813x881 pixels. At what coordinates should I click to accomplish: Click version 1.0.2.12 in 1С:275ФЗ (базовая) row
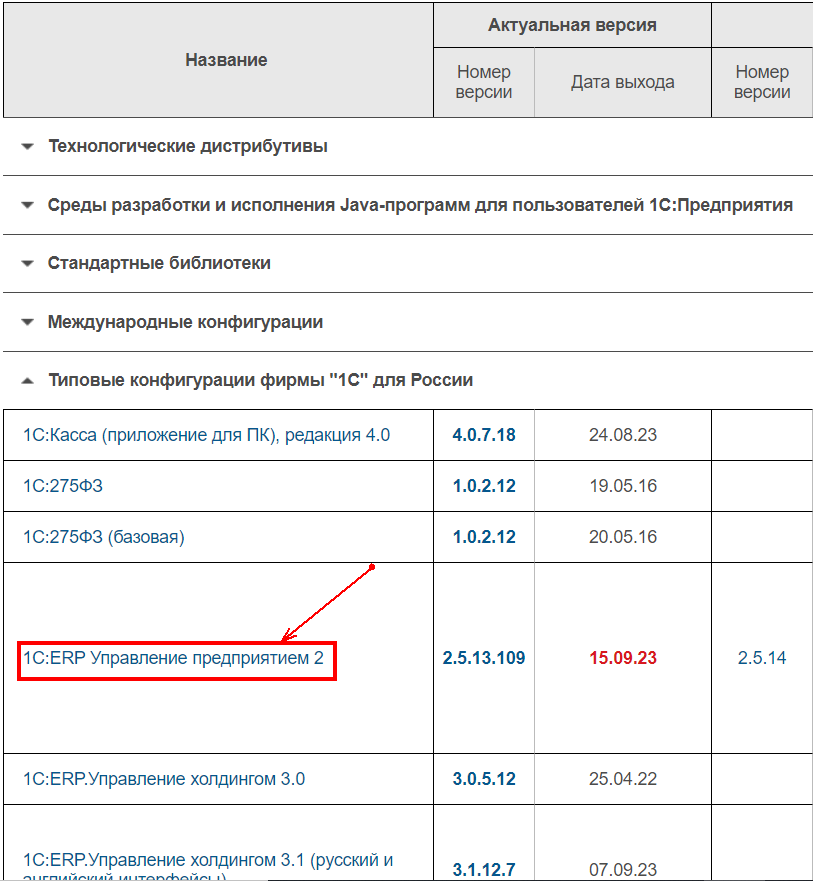point(484,537)
